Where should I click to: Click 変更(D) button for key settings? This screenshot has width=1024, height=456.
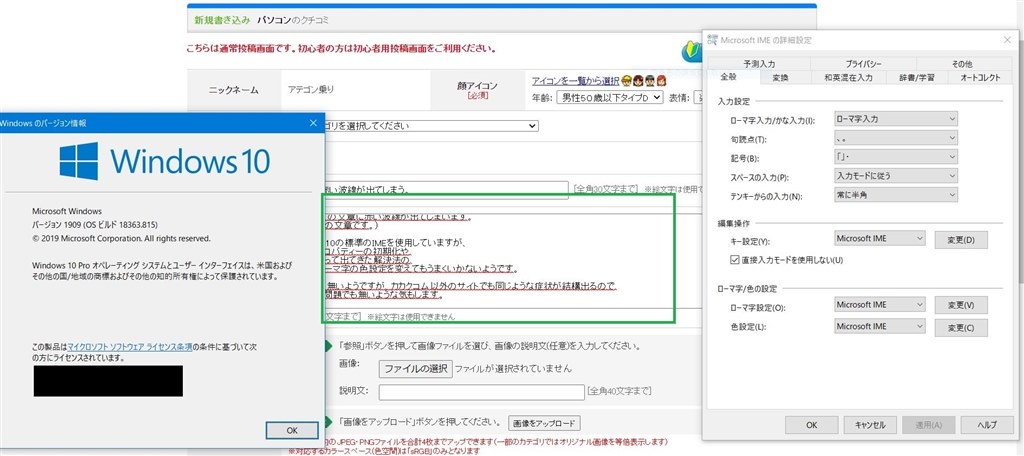961,240
